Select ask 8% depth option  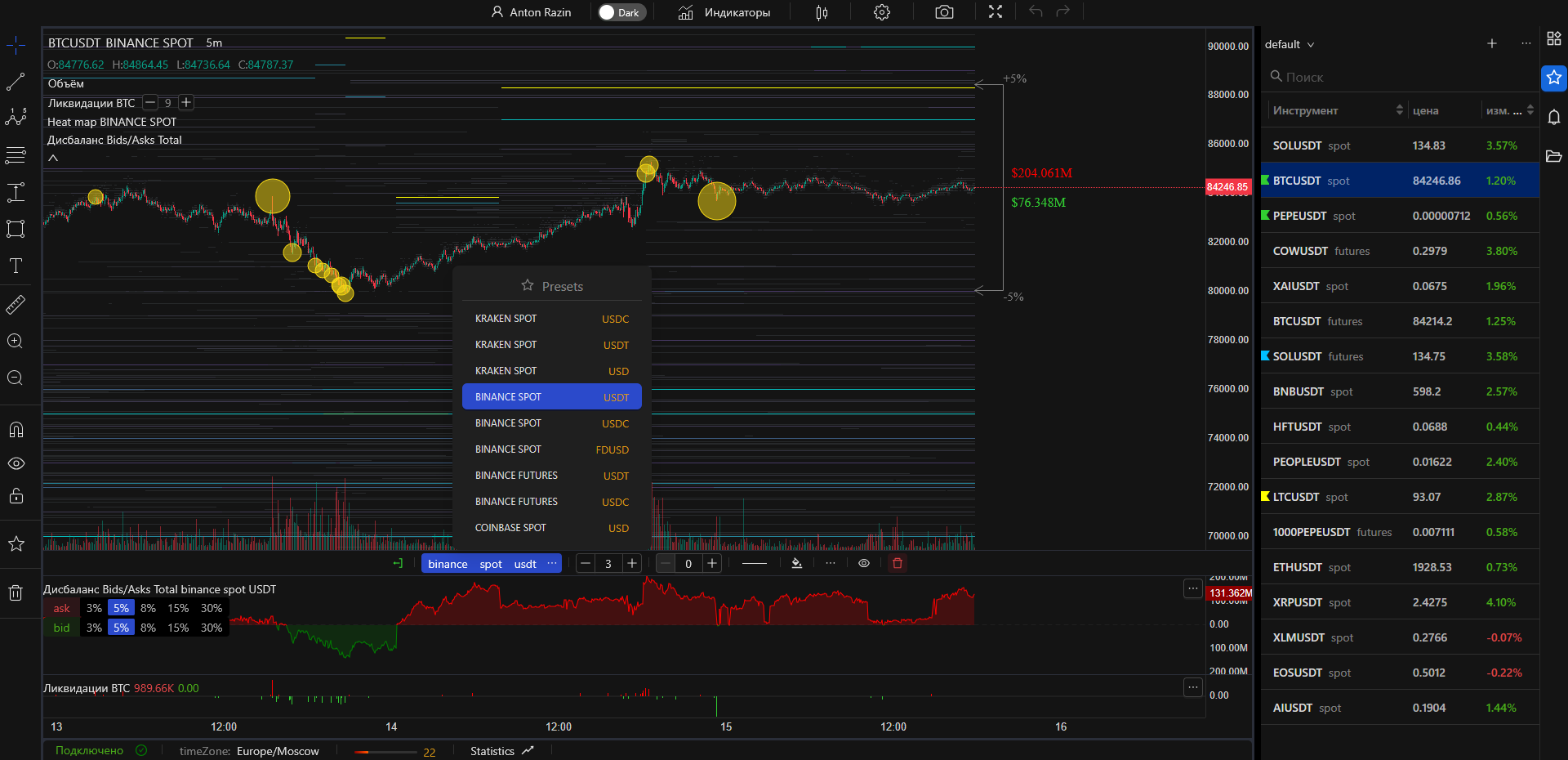[x=148, y=608]
